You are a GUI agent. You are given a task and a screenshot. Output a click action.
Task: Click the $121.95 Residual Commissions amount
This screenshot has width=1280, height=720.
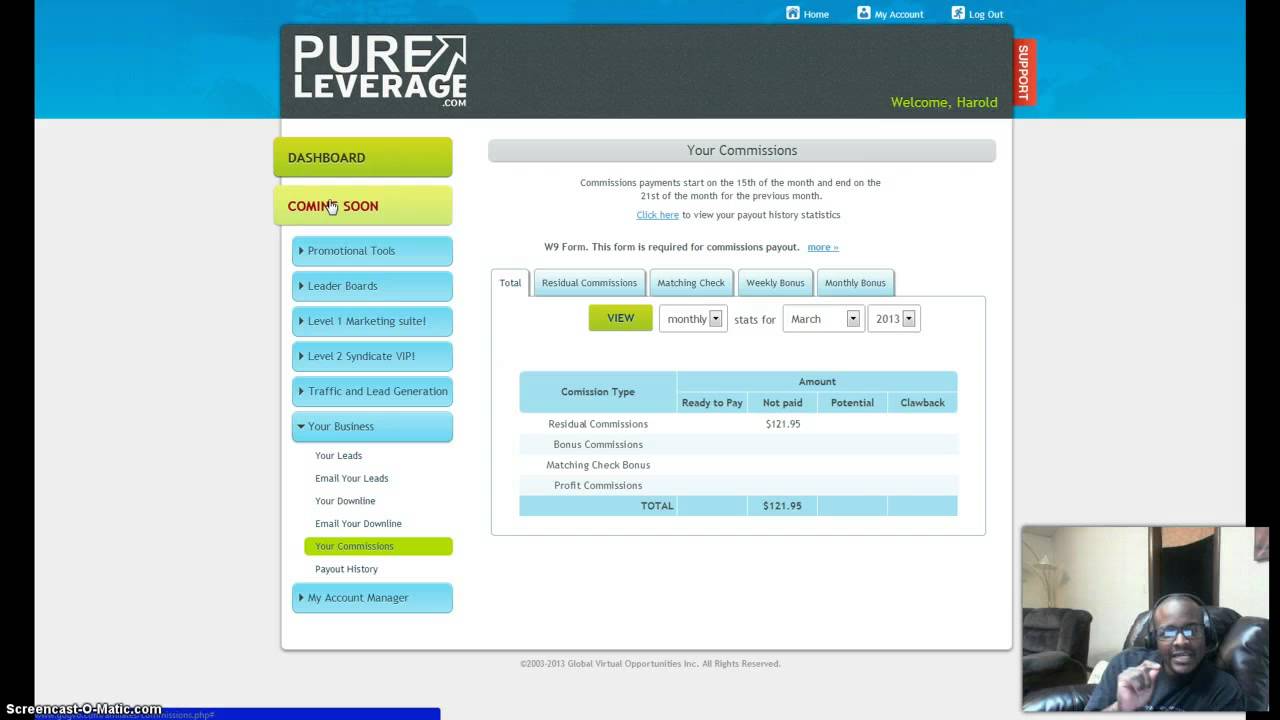pyautogui.click(x=783, y=424)
